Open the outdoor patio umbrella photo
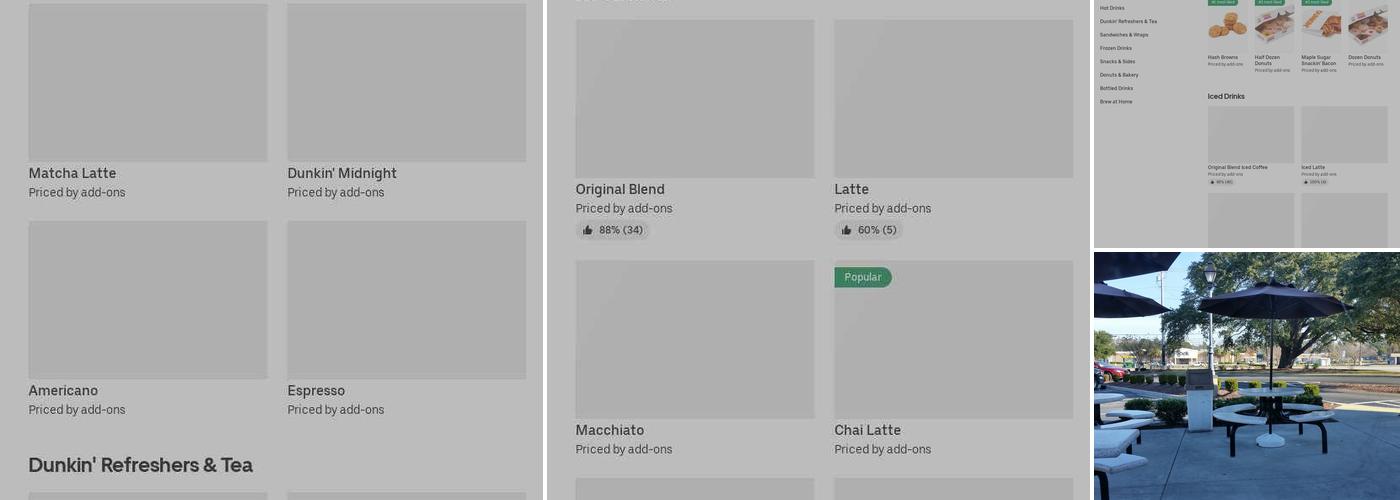1400x500 pixels. tap(1246, 375)
